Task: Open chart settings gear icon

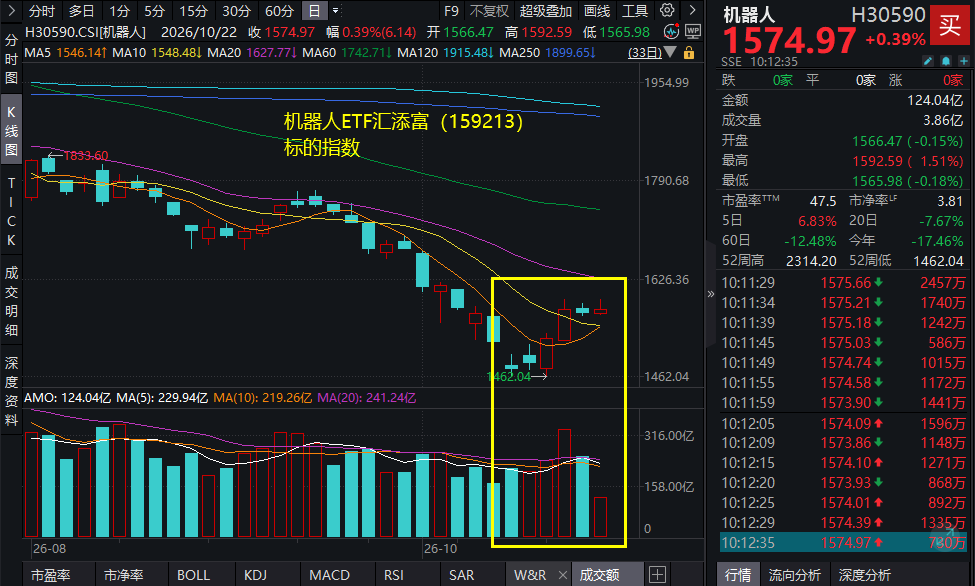Action: [x=667, y=10]
